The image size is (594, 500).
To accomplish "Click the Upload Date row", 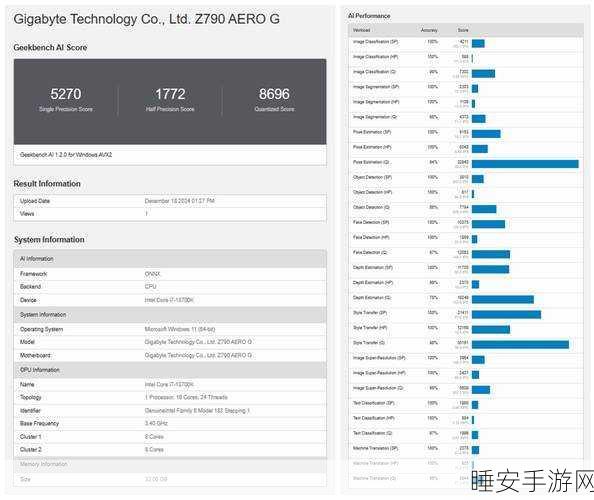I will tap(170, 201).
